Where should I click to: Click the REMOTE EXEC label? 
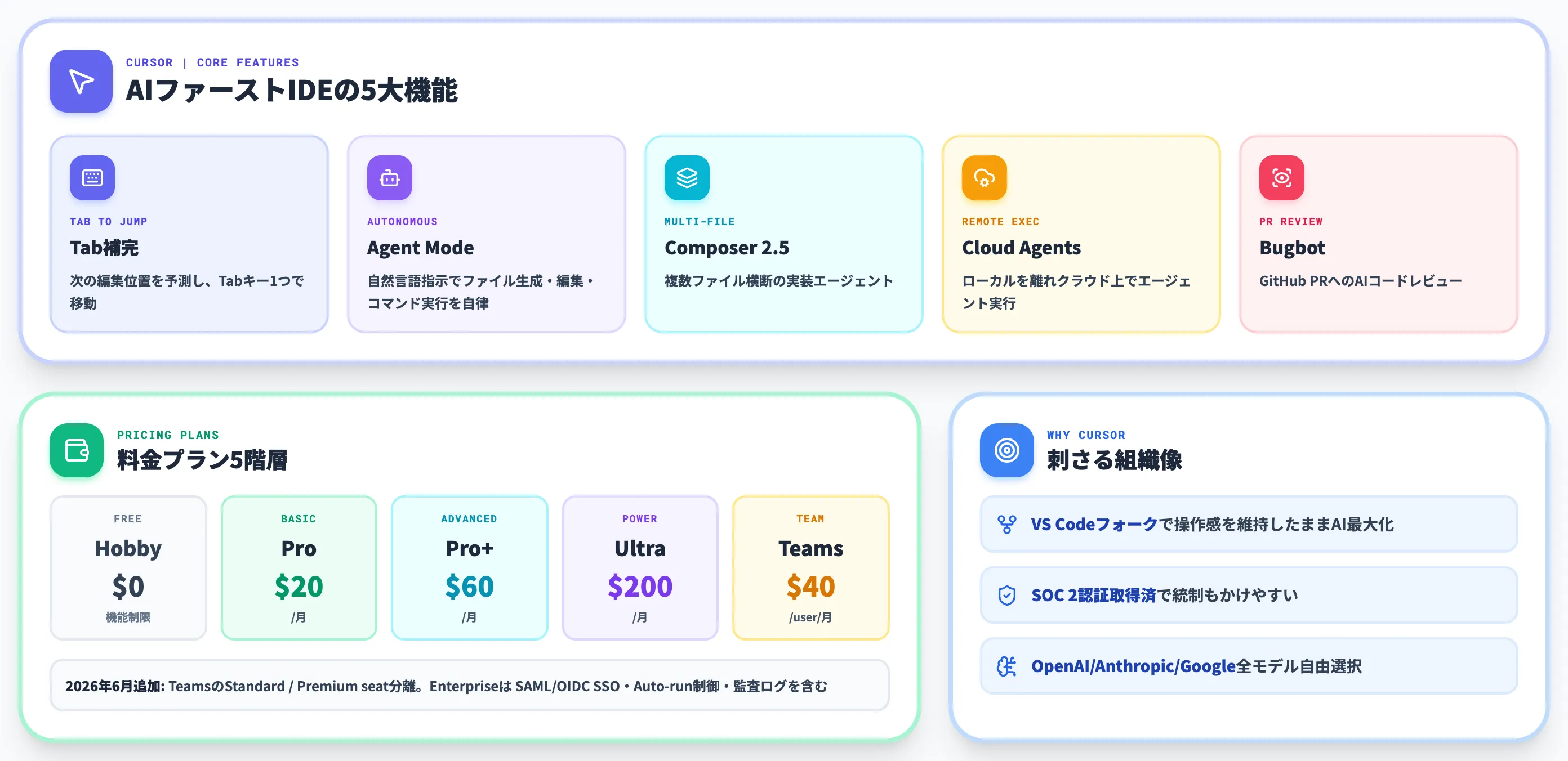coord(1000,221)
